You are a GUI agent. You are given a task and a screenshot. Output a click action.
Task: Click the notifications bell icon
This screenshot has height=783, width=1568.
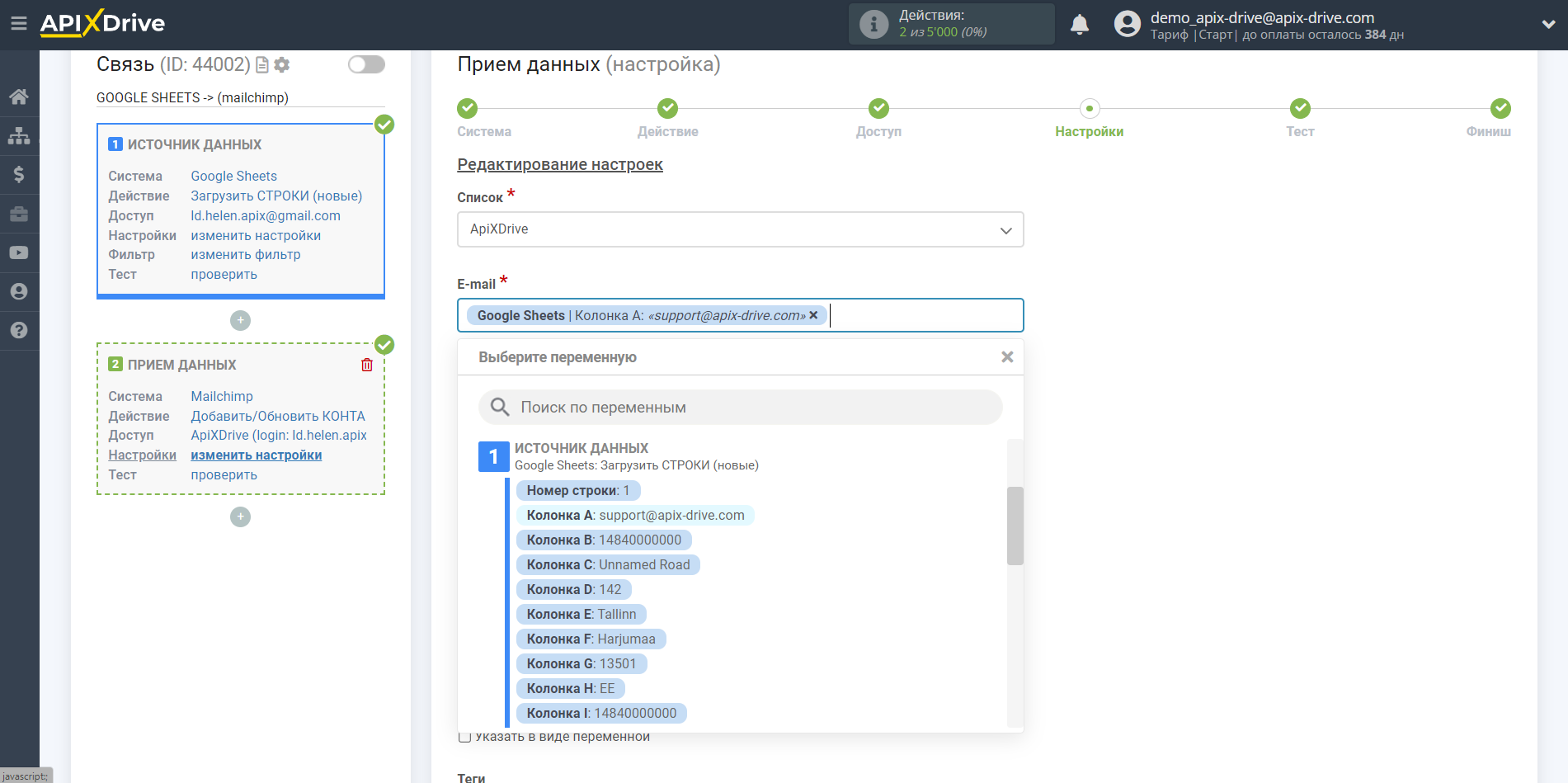1080,24
